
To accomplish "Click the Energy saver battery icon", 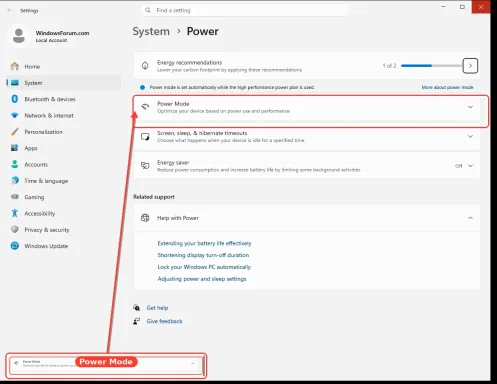I will pos(145,166).
